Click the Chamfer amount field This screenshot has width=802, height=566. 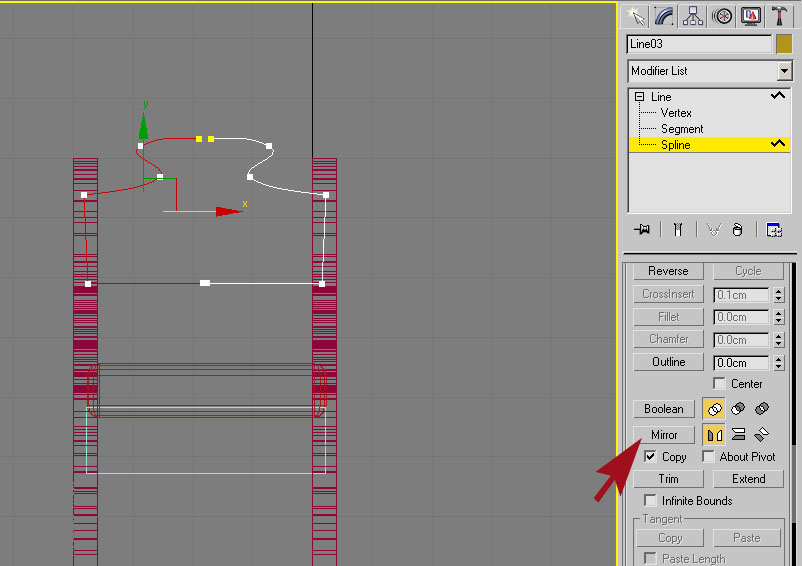(741, 340)
